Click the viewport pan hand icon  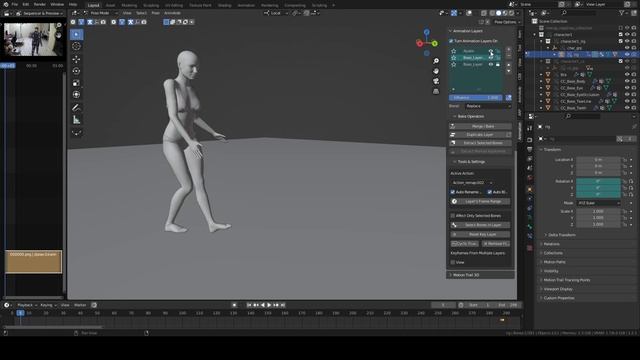pyautogui.click(x=436, y=71)
